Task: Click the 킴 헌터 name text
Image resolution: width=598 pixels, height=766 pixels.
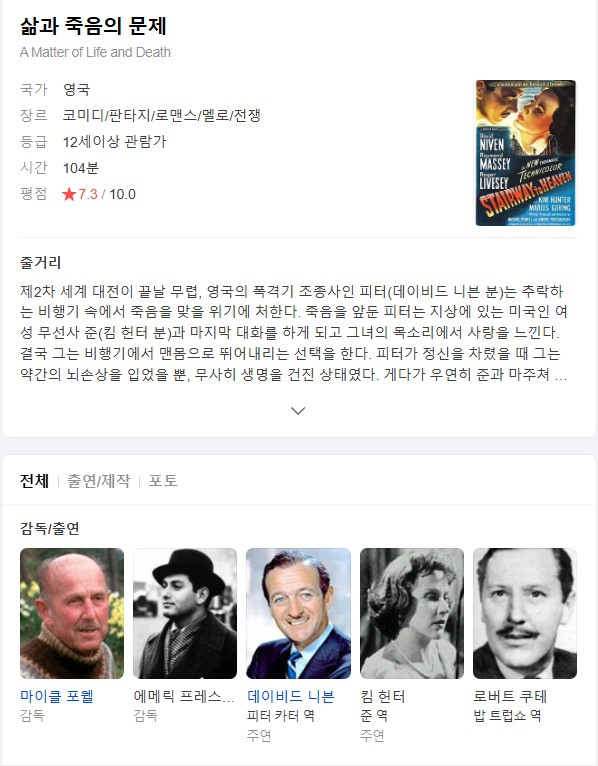Action: 383,696
